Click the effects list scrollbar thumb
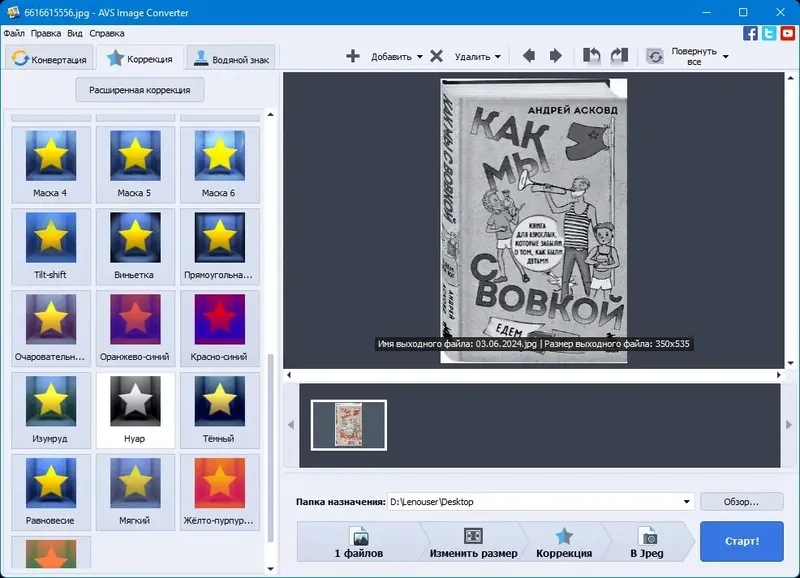 point(271,448)
